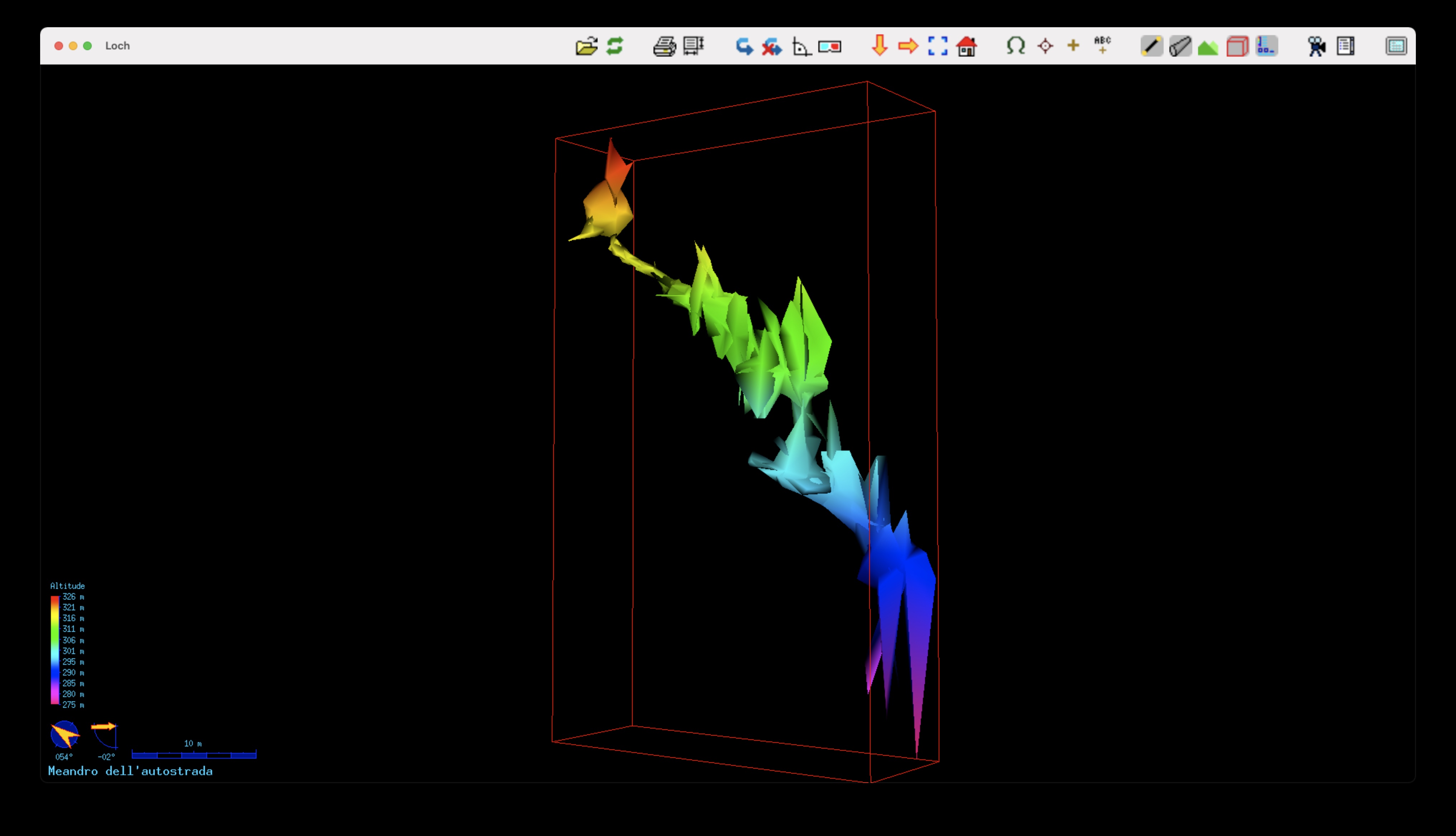Open the export resolution settings icon
This screenshot has width=1456, height=836.
[x=694, y=46]
